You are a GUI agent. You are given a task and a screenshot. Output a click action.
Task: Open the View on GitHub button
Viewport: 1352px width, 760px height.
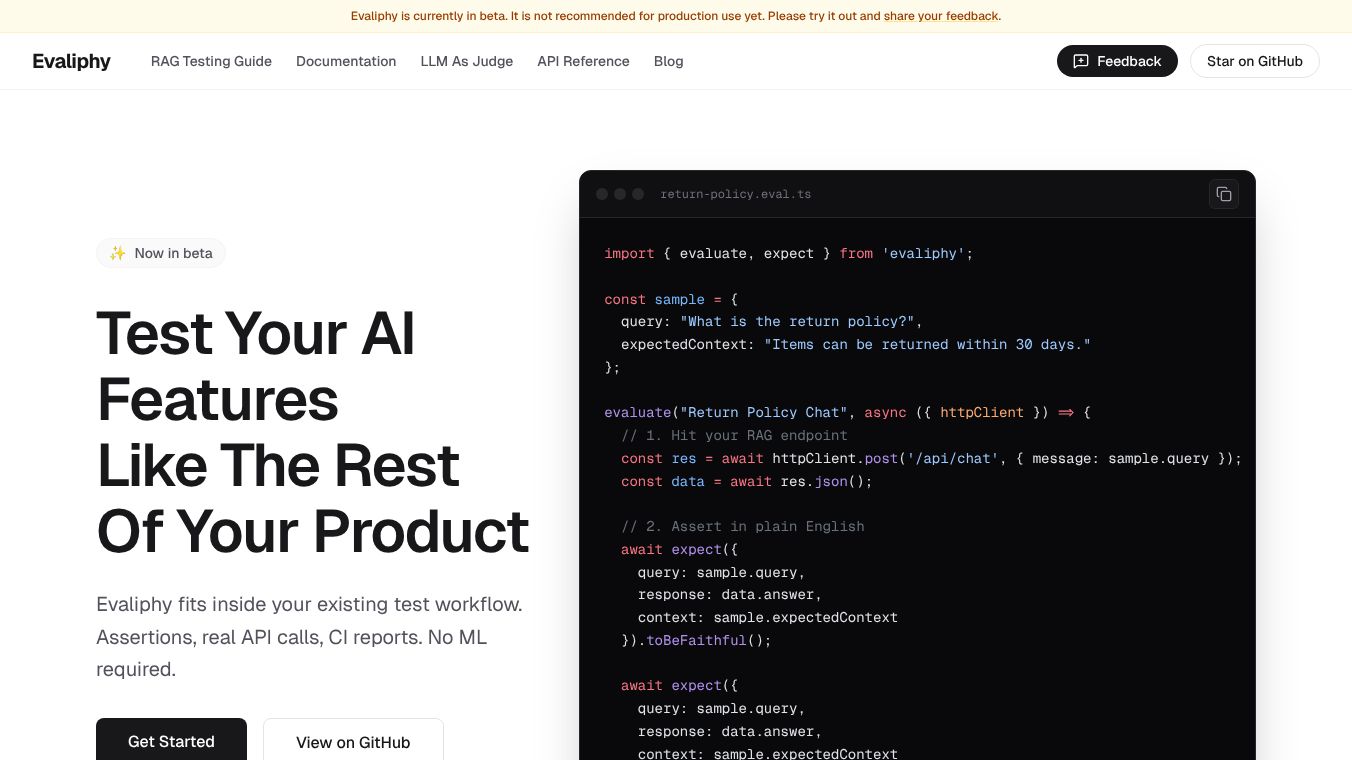(353, 740)
